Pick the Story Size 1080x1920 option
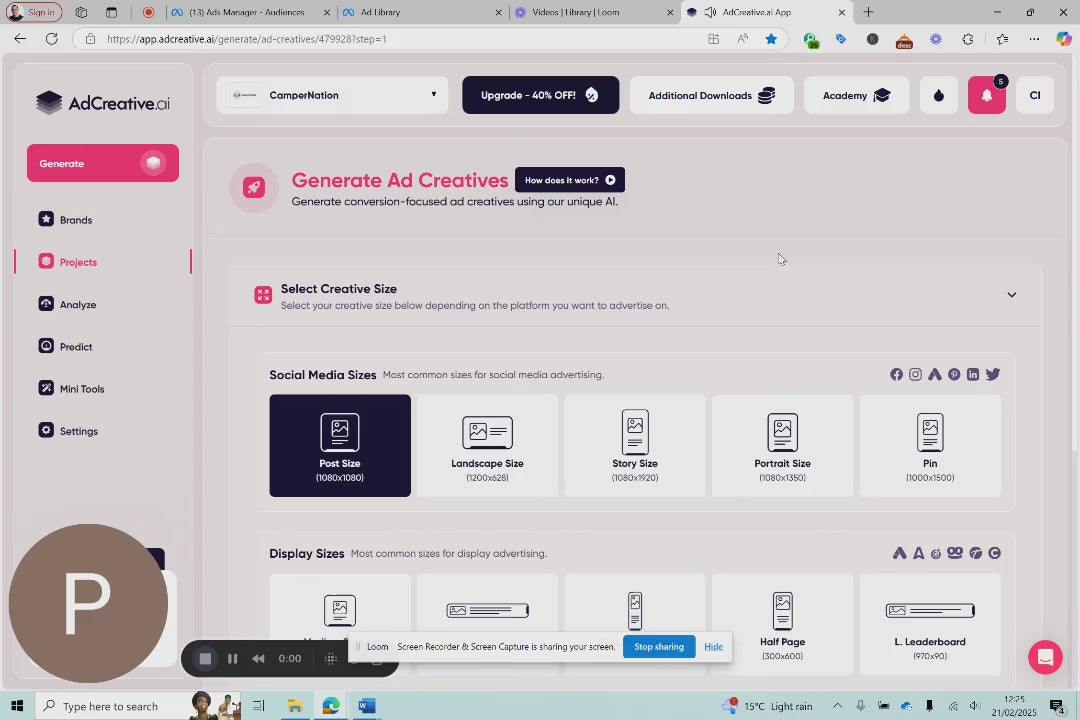The width and height of the screenshot is (1080, 720). coord(635,445)
